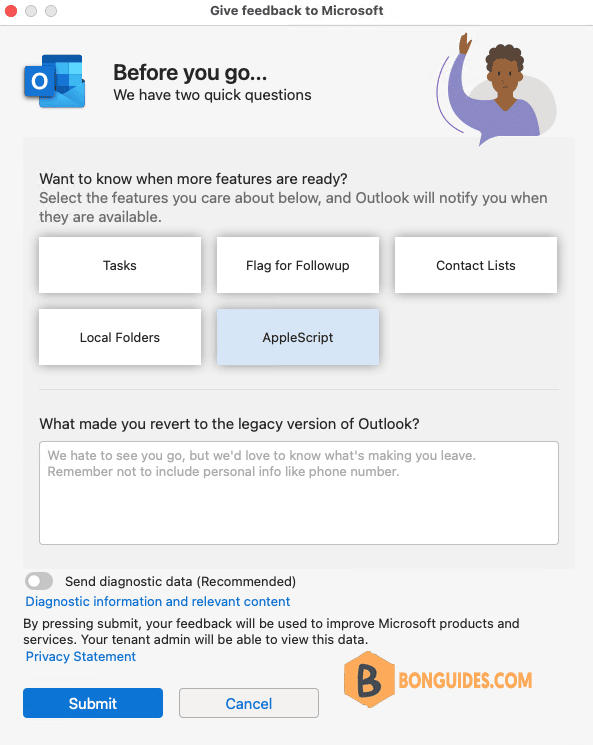The image size is (593, 745).
Task: Select the Tasks feature tile
Action: point(120,265)
